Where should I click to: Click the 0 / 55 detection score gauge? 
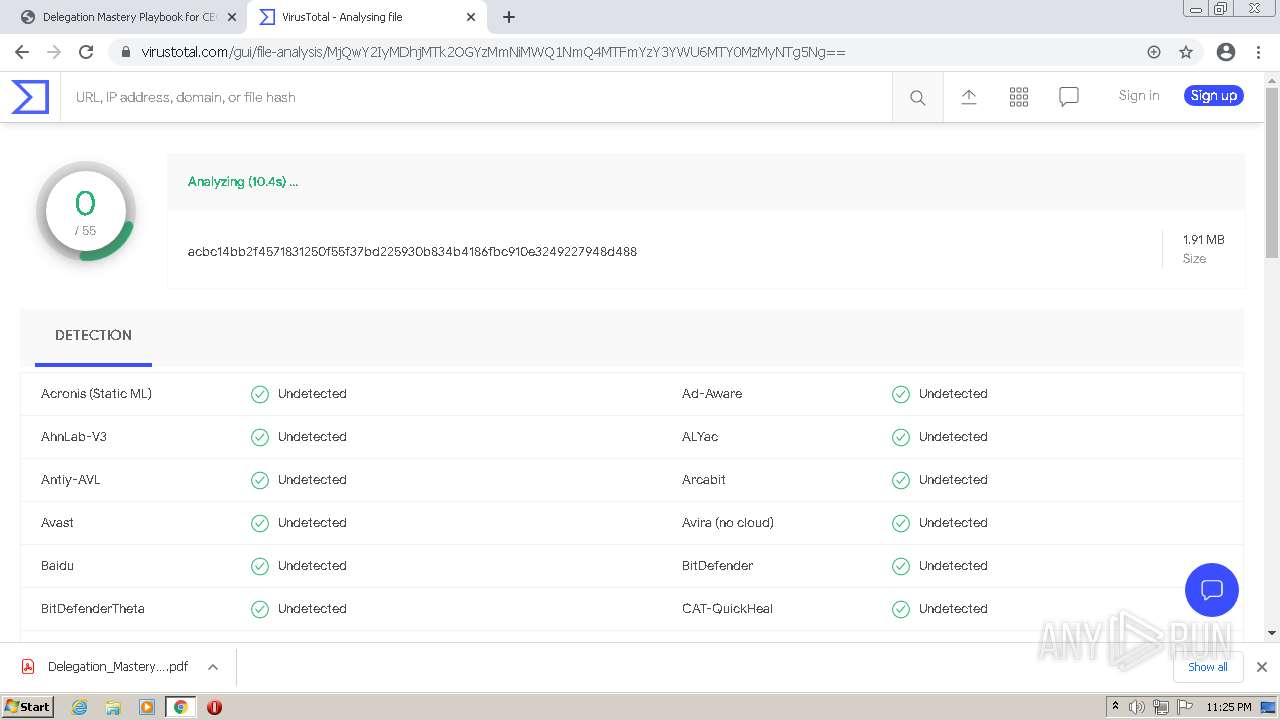(x=86, y=211)
